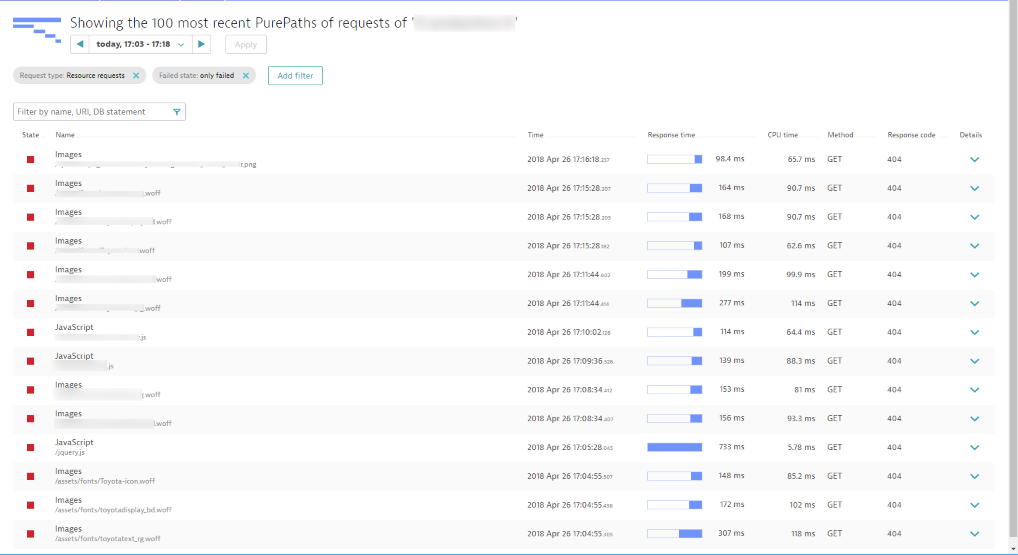
Task: Go to next time frame arrow
Action: [x=201, y=44]
